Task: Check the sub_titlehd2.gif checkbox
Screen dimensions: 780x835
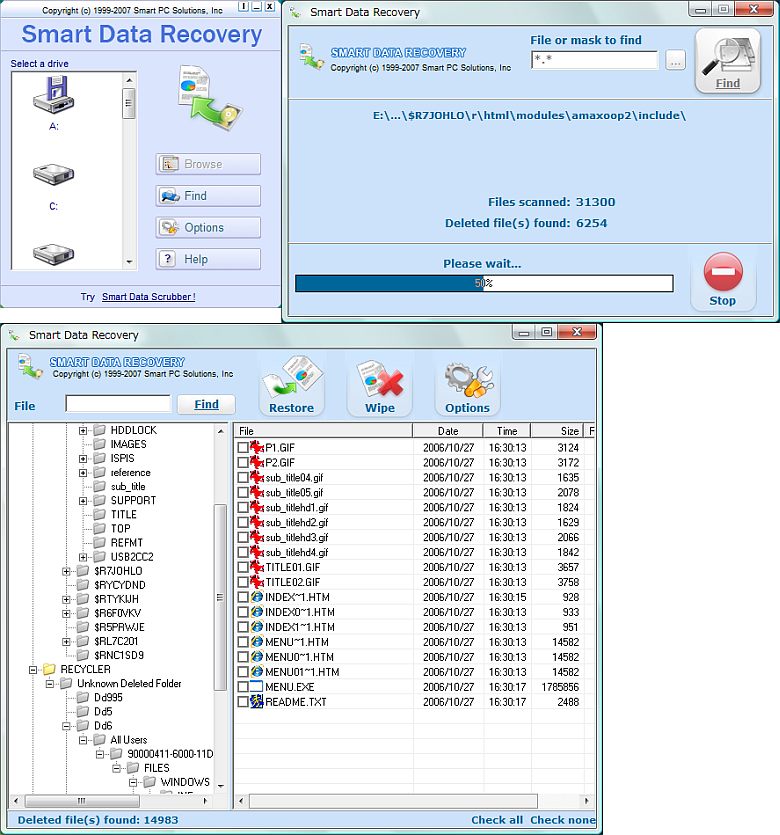Action: point(243,522)
